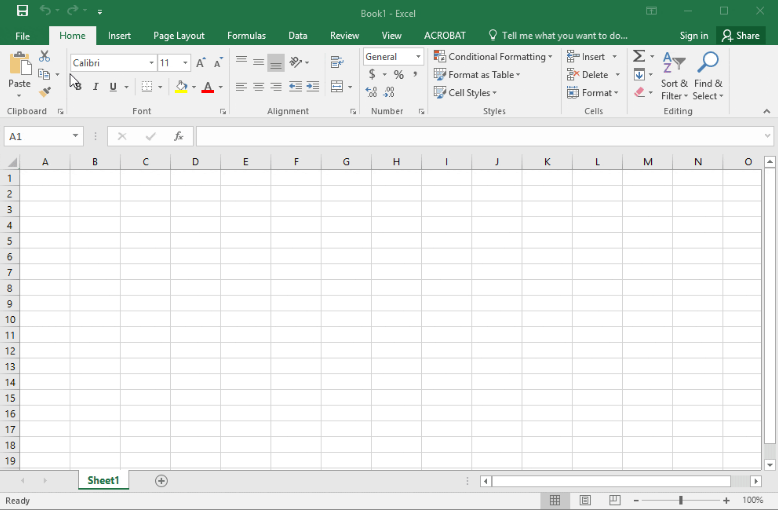This screenshot has width=778, height=510.
Task: Switch to the Data tab
Action: pos(298,36)
